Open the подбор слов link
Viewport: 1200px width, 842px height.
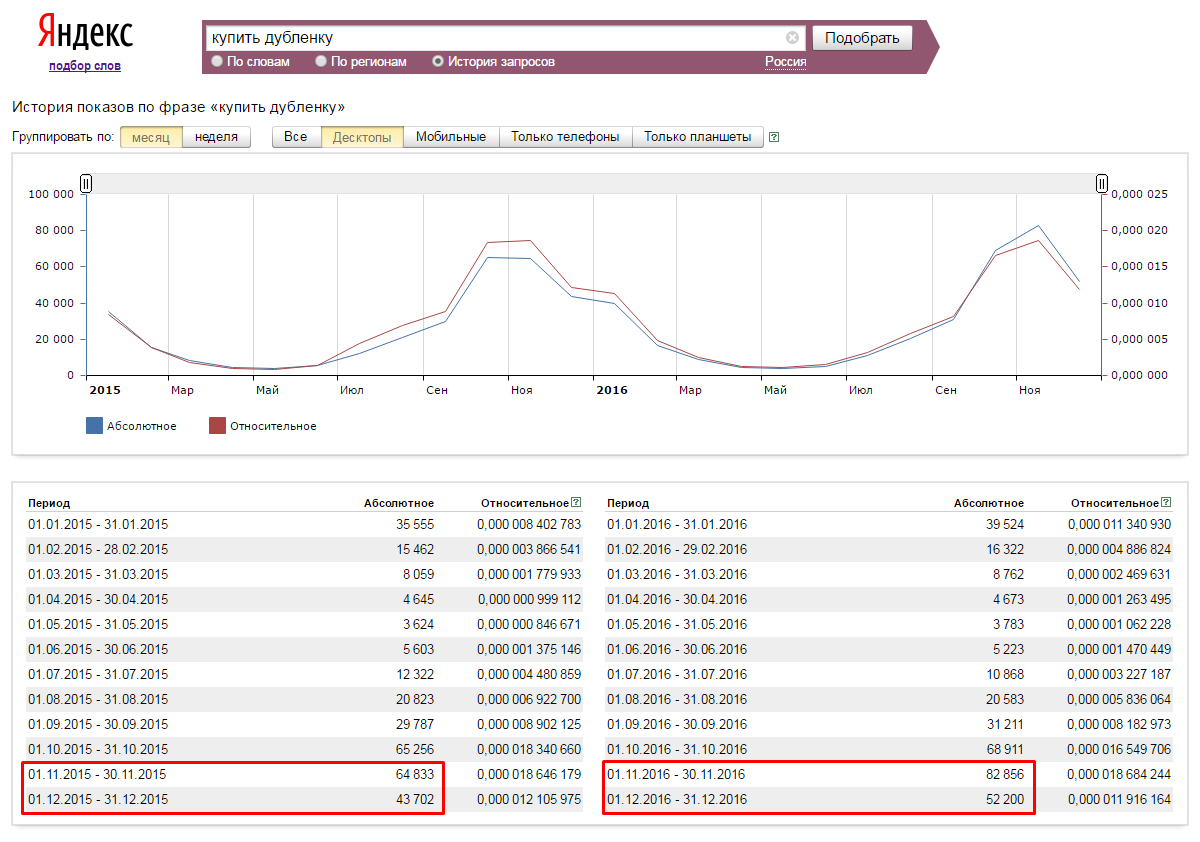tap(85, 66)
